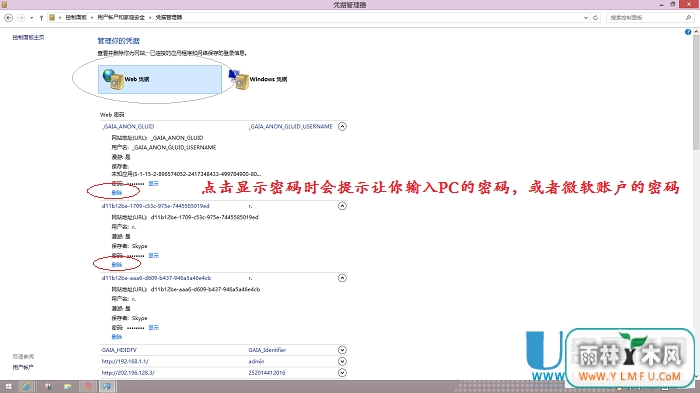Open Control Panel Home link in sidebar
This screenshot has width=700, height=393.
(x=28, y=38)
